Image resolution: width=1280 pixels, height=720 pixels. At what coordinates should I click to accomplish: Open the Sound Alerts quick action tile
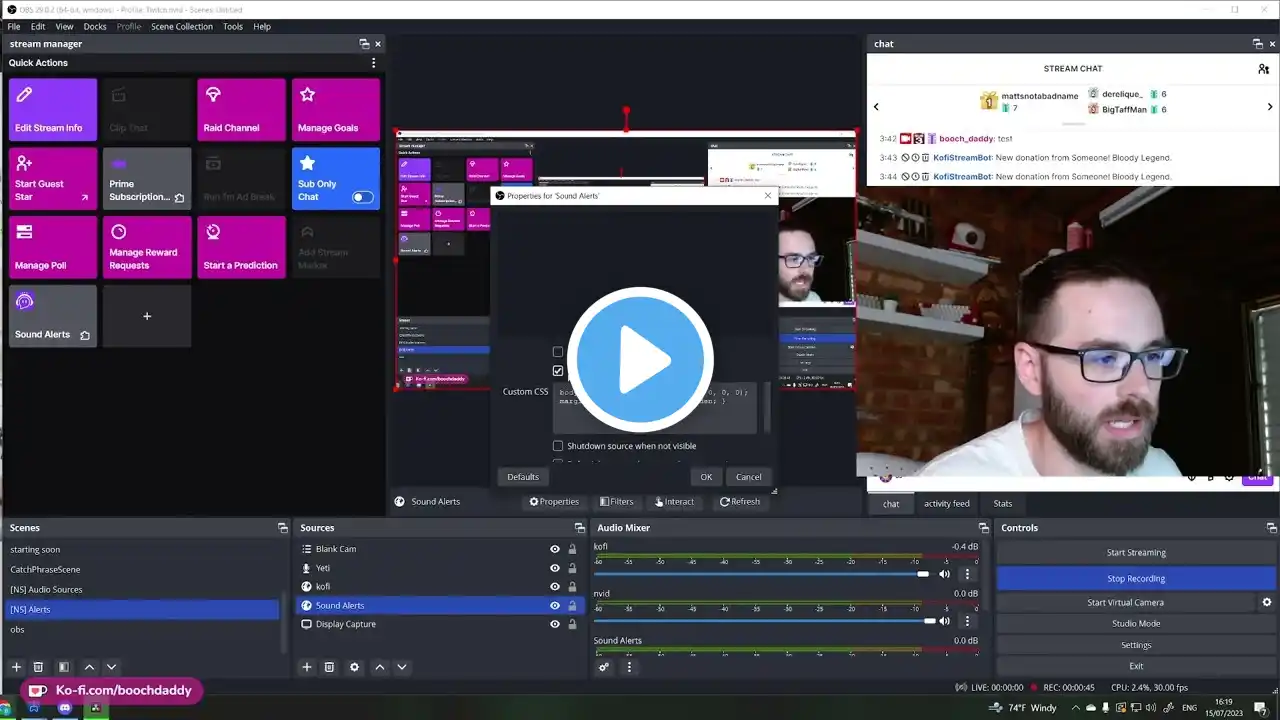click(x=53, y=316)
